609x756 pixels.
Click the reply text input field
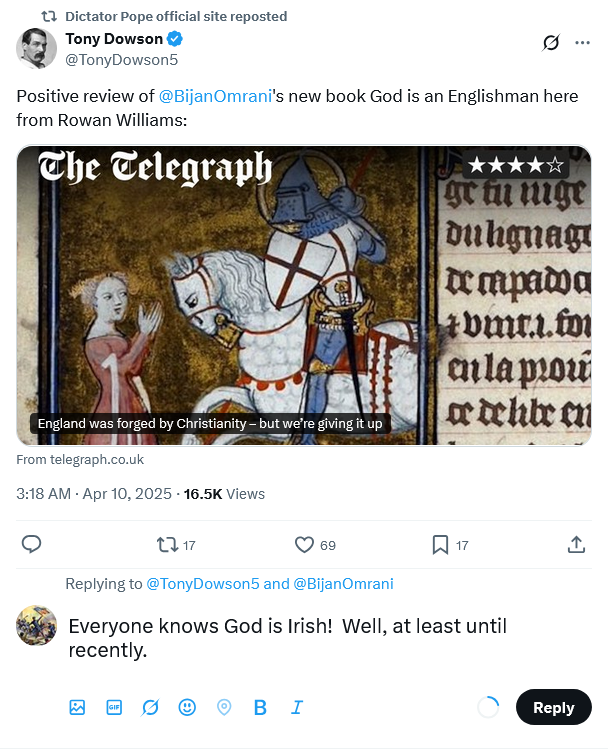(x=320, y=638)
